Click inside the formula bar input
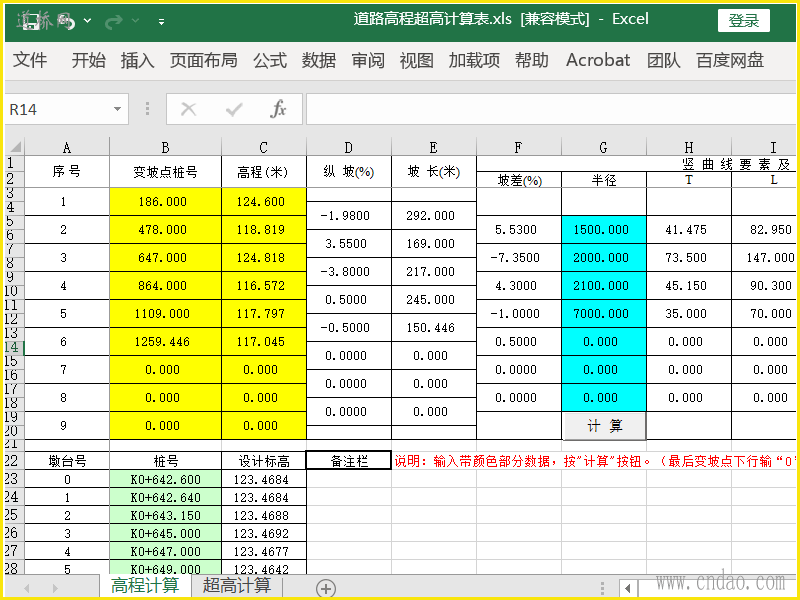Image resolution: width=800 pixels, height=600 pixels. (551, 109)
